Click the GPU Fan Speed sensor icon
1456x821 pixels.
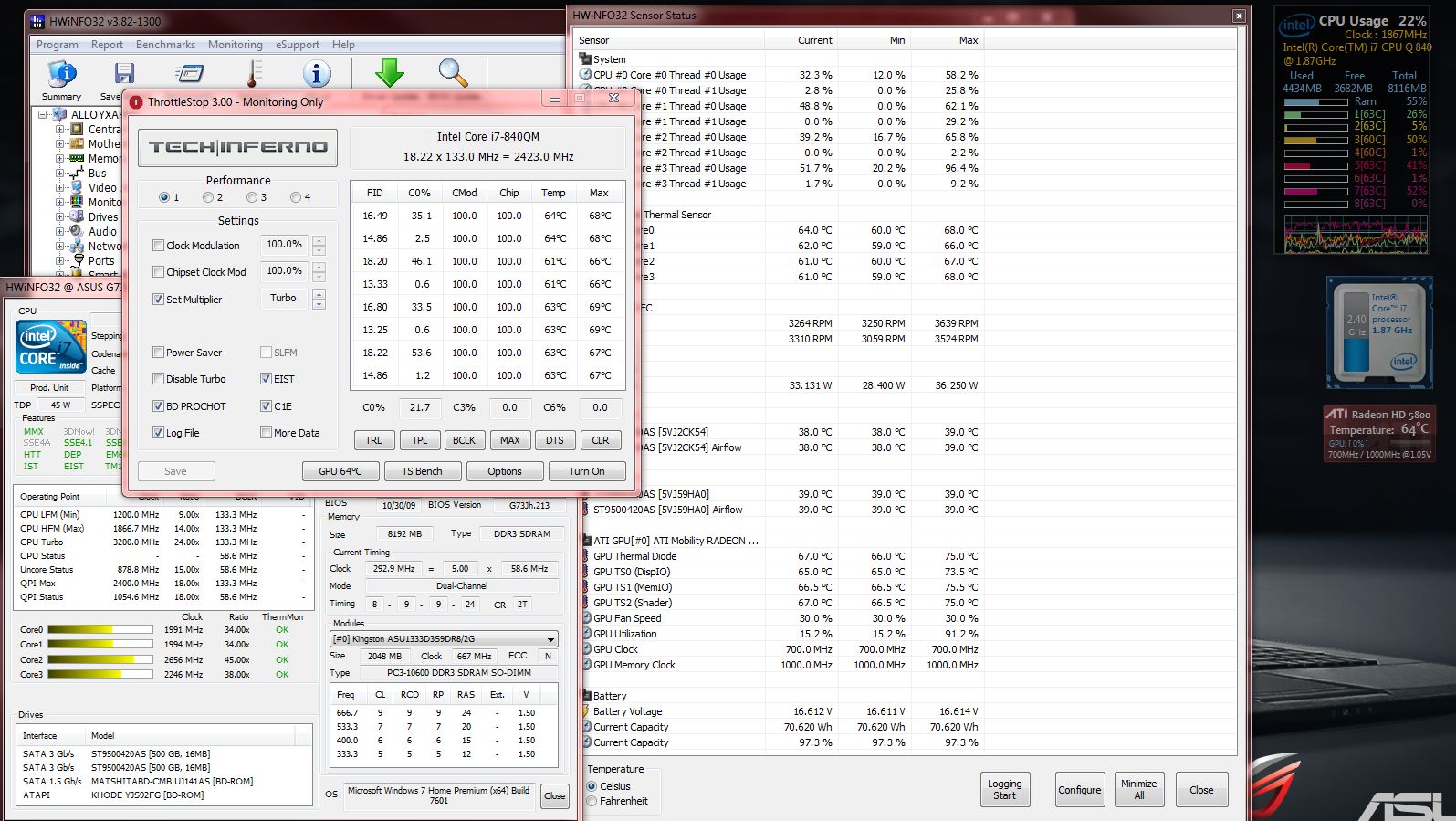tap(586, 617)
